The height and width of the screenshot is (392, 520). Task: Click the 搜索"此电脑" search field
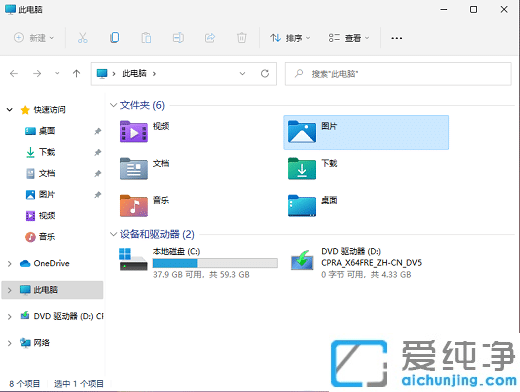398,74
